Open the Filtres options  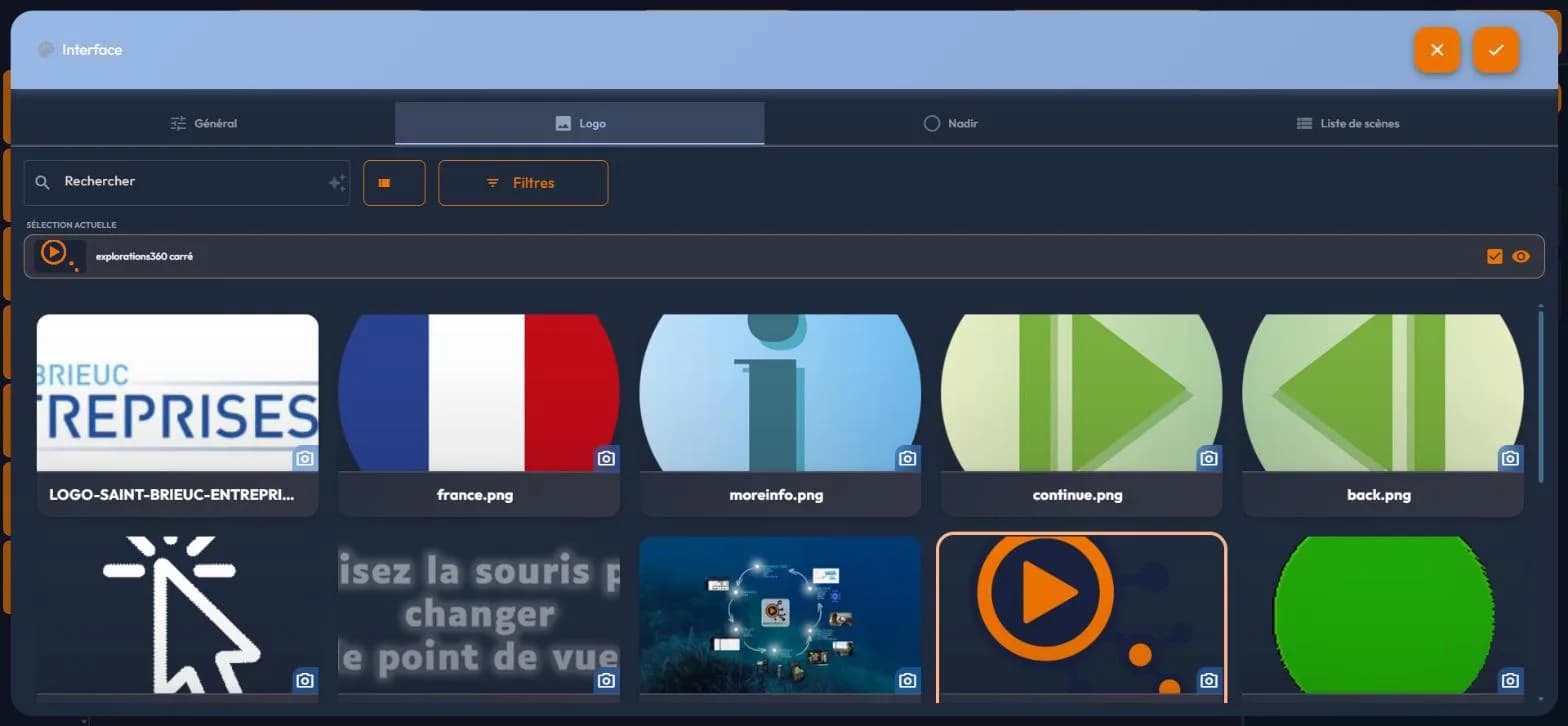[523, 183]
